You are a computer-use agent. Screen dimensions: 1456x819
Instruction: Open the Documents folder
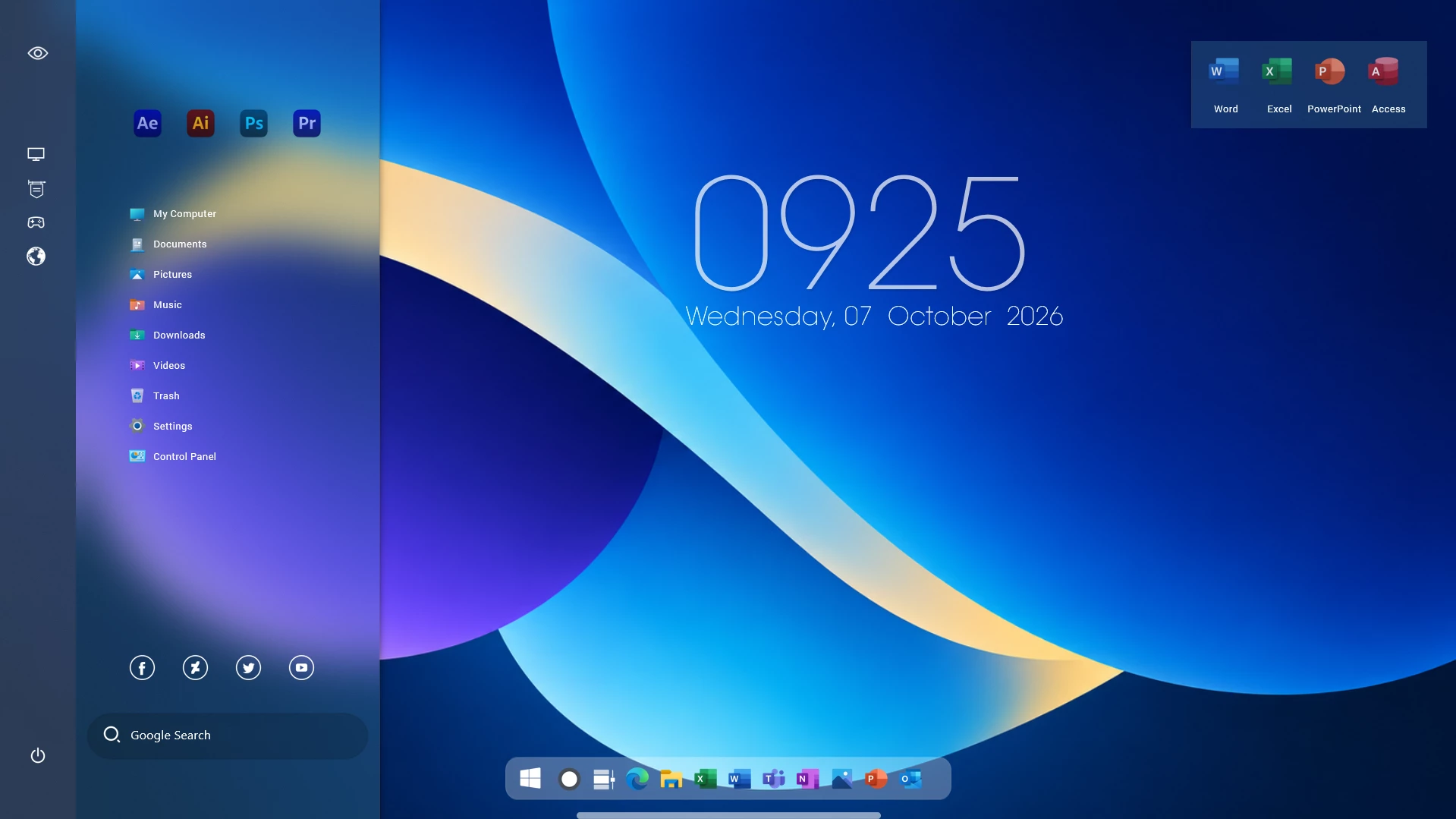[x=168, y=244]
